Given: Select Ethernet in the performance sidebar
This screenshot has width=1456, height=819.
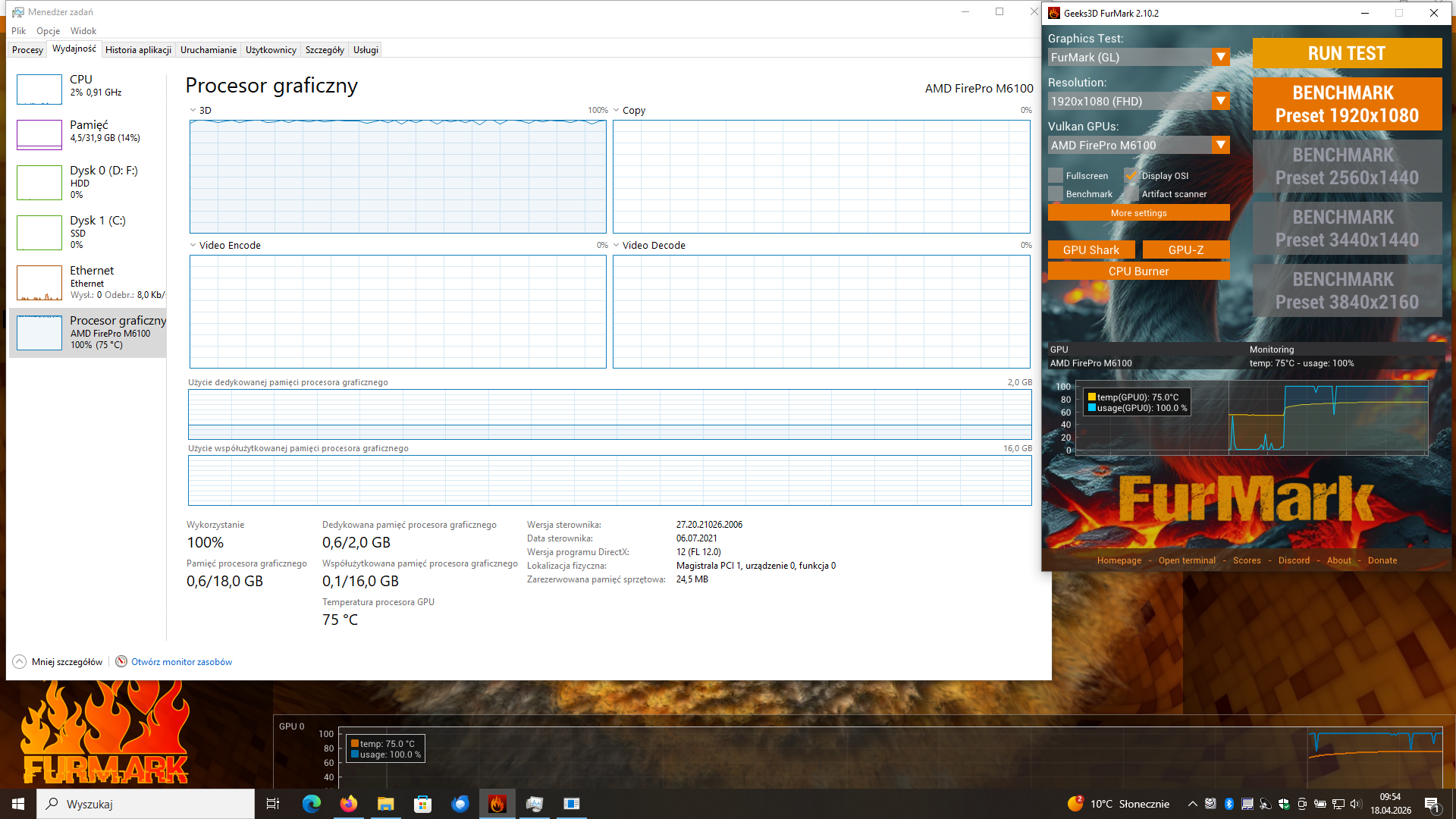Looking at the screenshot, I should pos(87,282).
